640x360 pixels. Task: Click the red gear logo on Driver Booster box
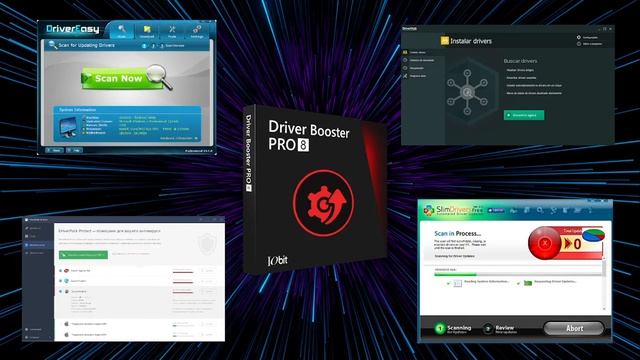click(x=323, y=203)
